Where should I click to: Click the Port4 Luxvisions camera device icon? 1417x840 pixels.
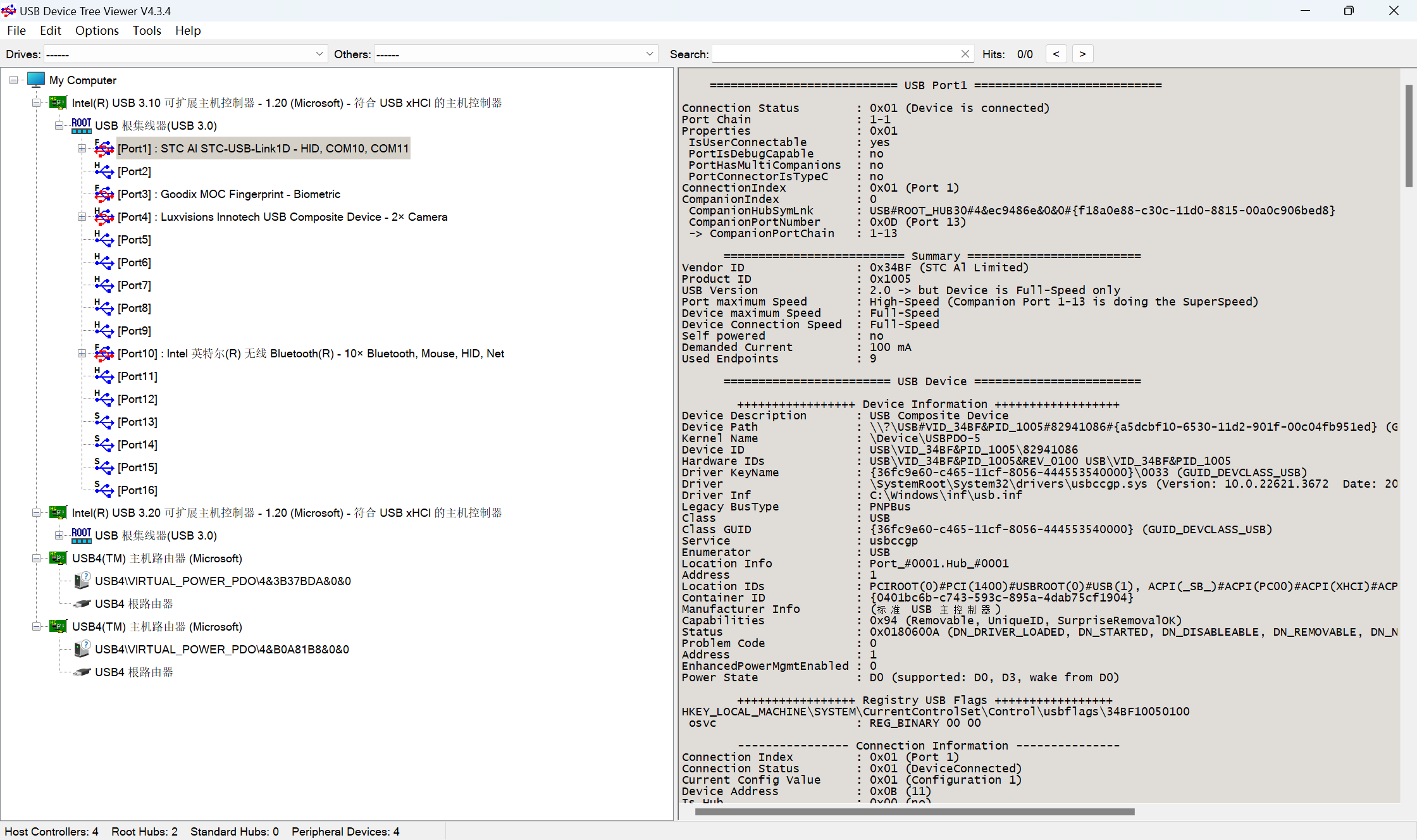(104, 216)
